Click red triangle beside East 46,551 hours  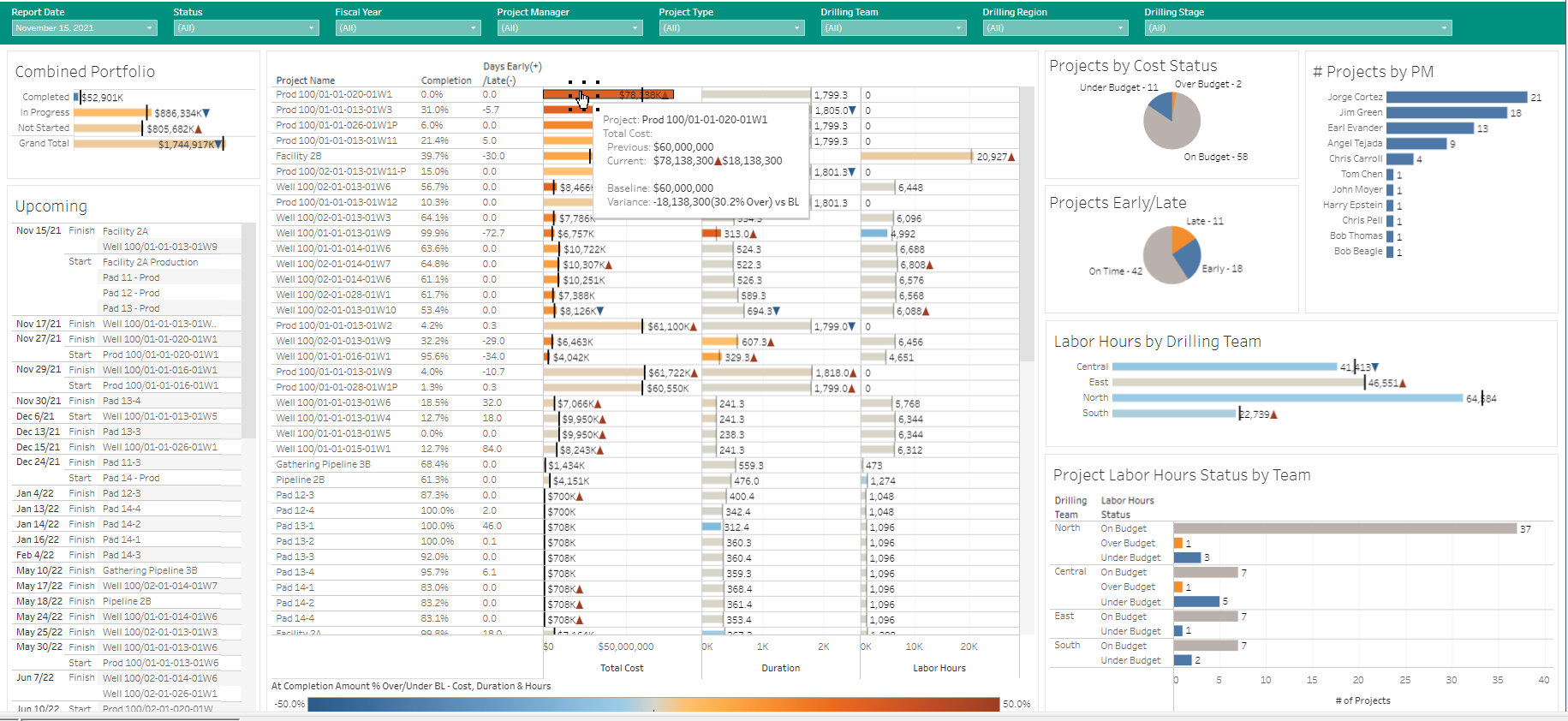click(1403, 384)
